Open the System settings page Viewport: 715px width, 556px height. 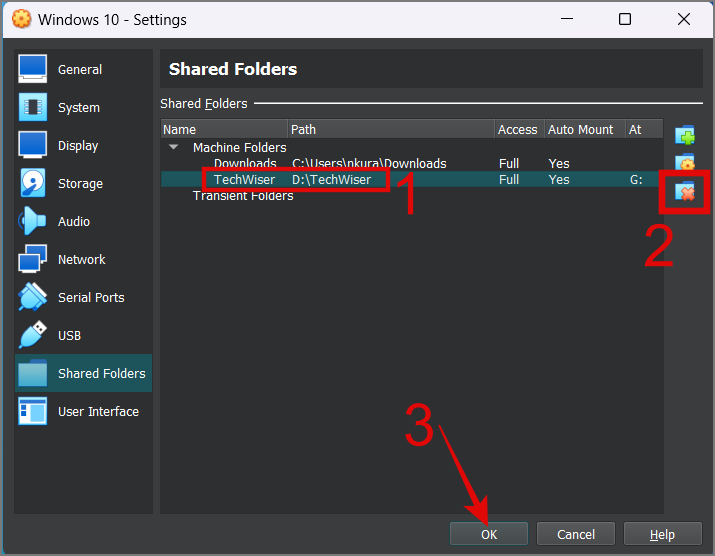(x=83, y=107)
